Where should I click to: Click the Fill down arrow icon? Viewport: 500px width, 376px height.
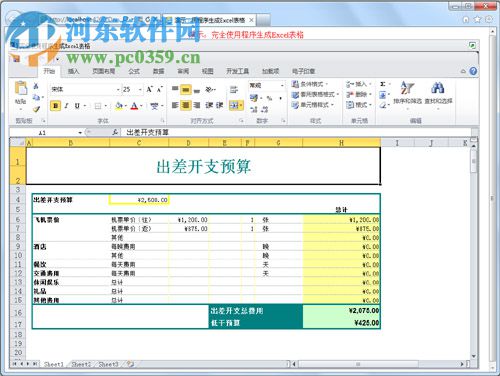tap(383, 95)
